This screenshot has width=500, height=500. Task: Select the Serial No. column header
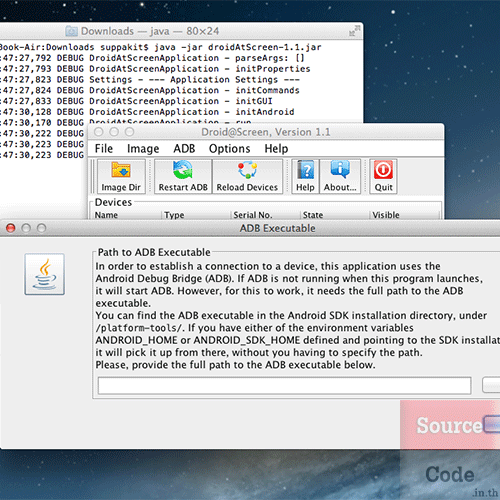pos(265,215)
